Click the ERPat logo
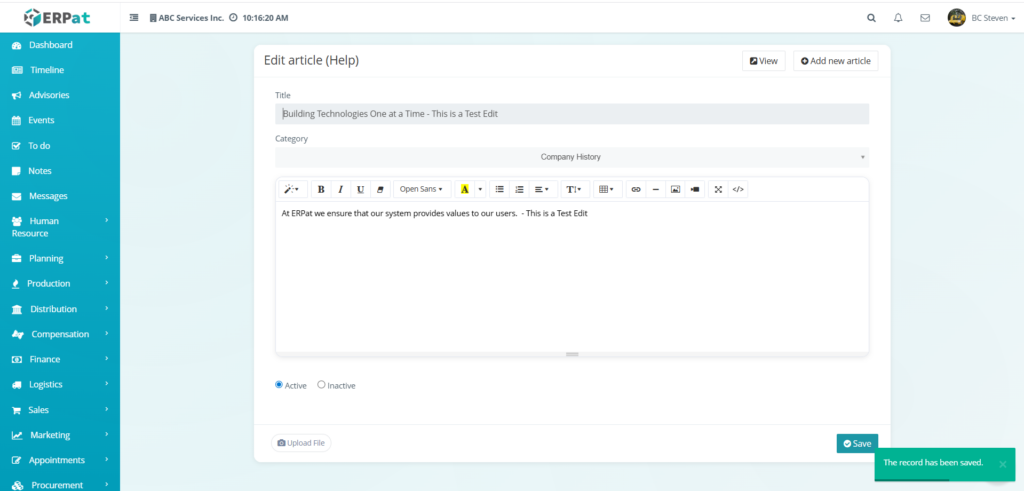Viewport: 1024px width, 491px height. tap(57, 18)
